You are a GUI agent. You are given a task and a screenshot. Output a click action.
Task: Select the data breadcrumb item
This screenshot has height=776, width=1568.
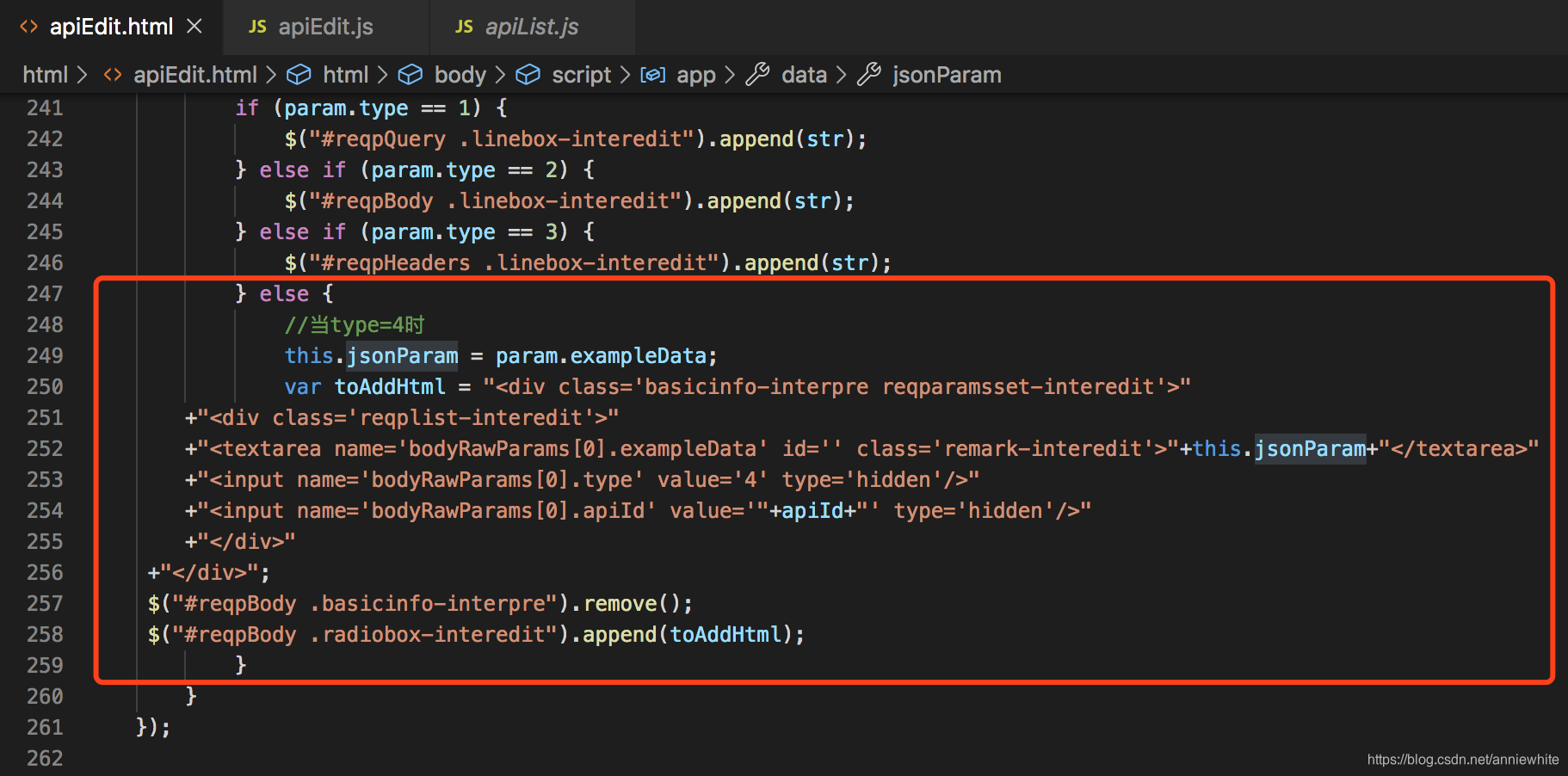pyautogui.click(x=805, y=75)
